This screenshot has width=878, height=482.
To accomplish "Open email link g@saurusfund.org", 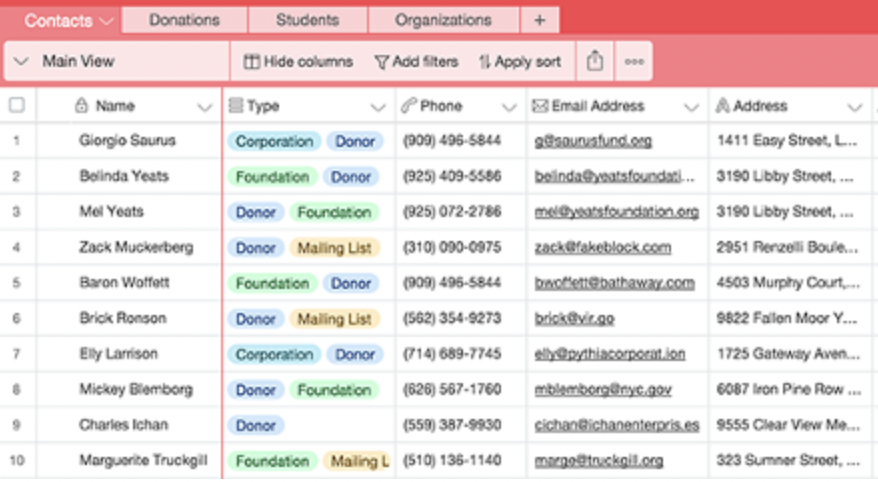I will click(593, 141).
